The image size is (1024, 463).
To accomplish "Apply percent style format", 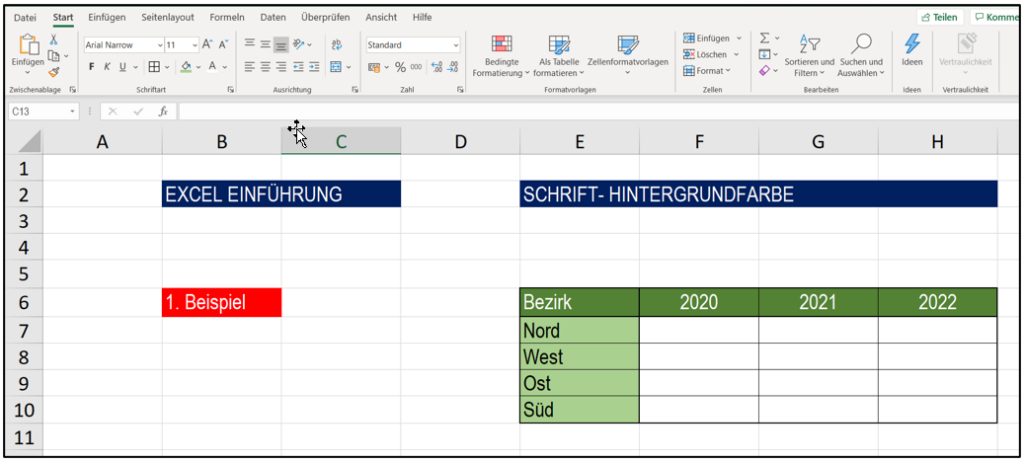I will (x=400, y=67).
